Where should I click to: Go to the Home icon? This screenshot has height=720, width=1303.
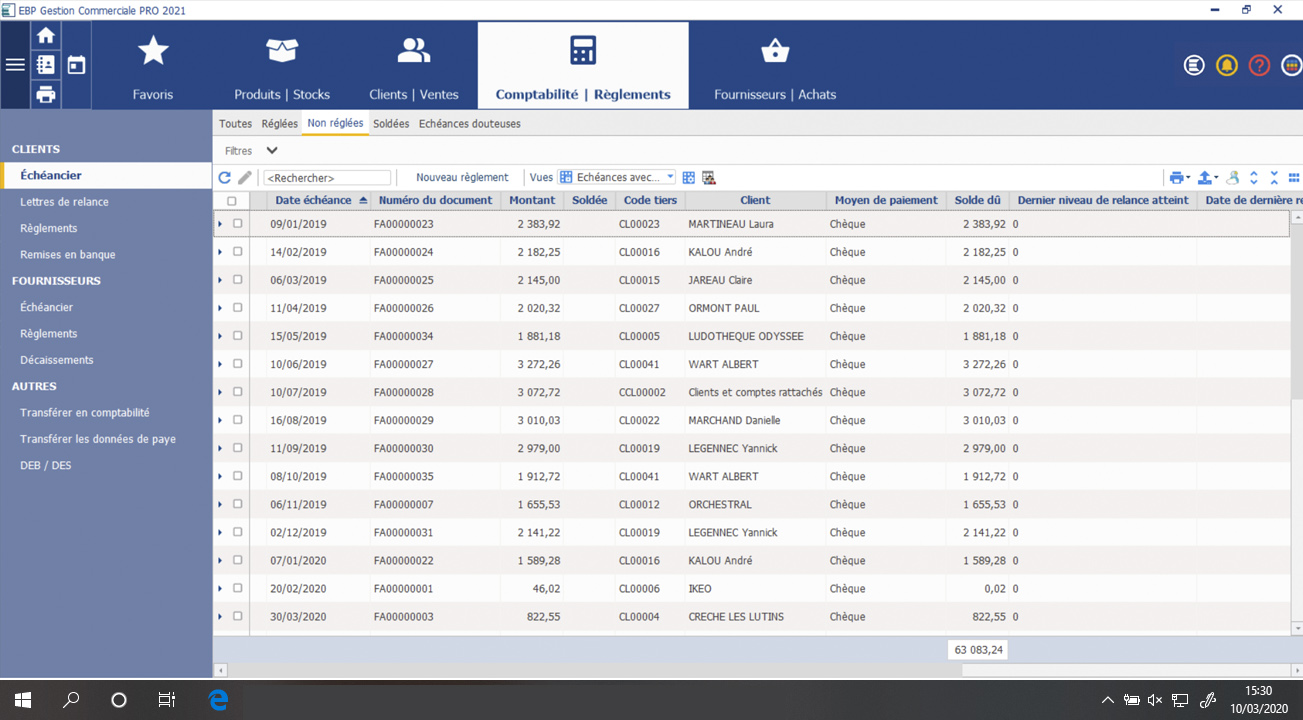pyautogui.click(x=45, y=36)
